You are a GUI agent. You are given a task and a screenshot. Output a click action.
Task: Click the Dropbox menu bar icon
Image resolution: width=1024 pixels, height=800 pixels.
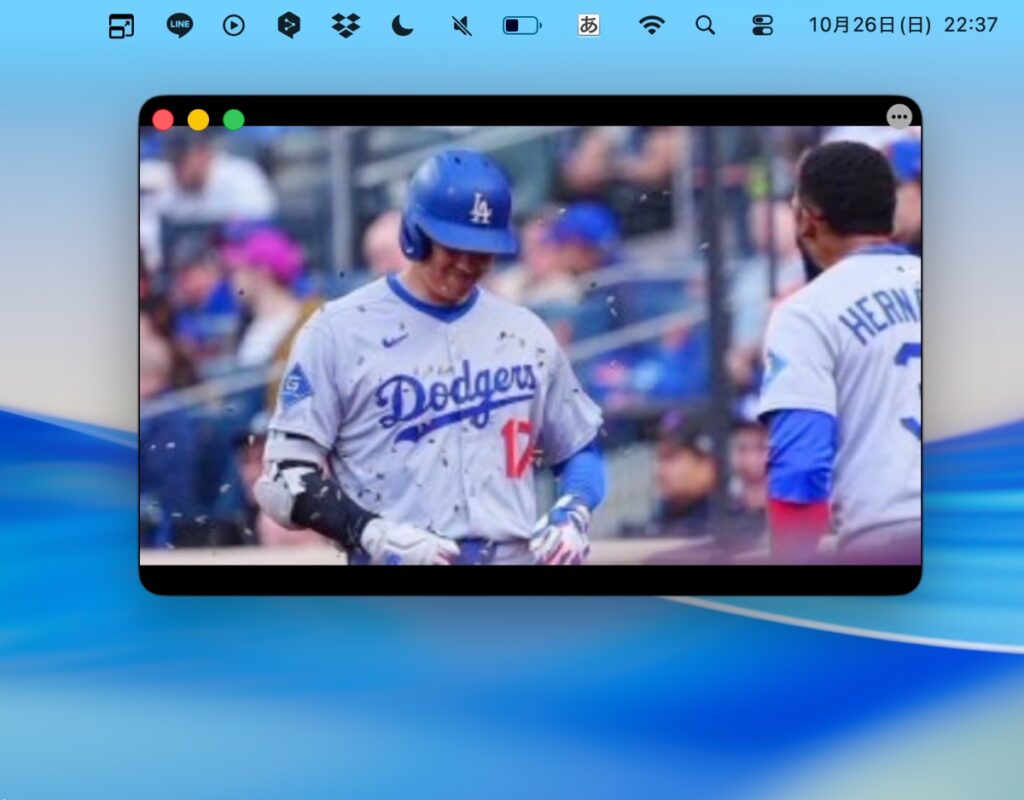(x=345, y=26)
